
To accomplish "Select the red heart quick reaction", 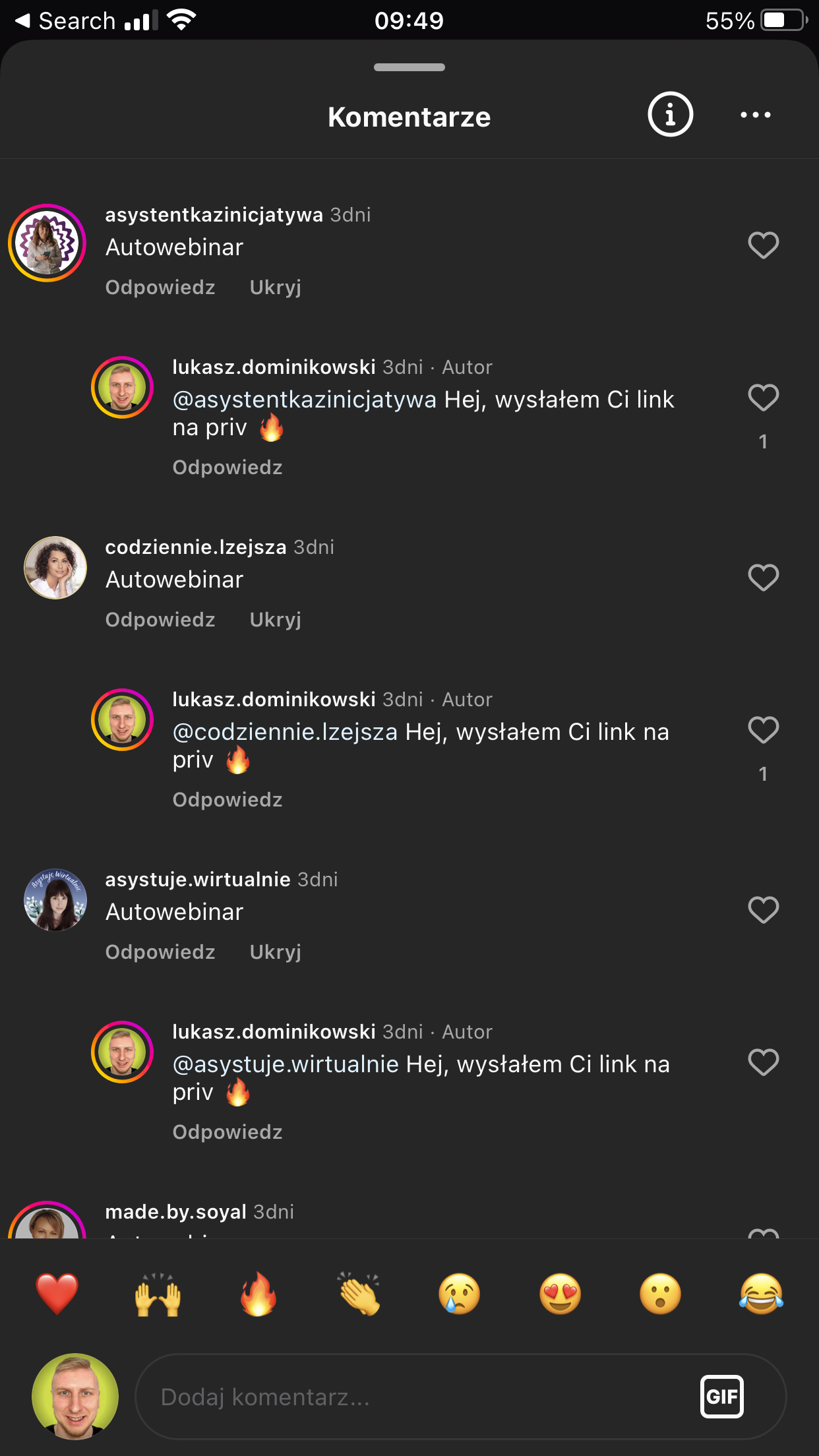I will [x=57, y=1294].
